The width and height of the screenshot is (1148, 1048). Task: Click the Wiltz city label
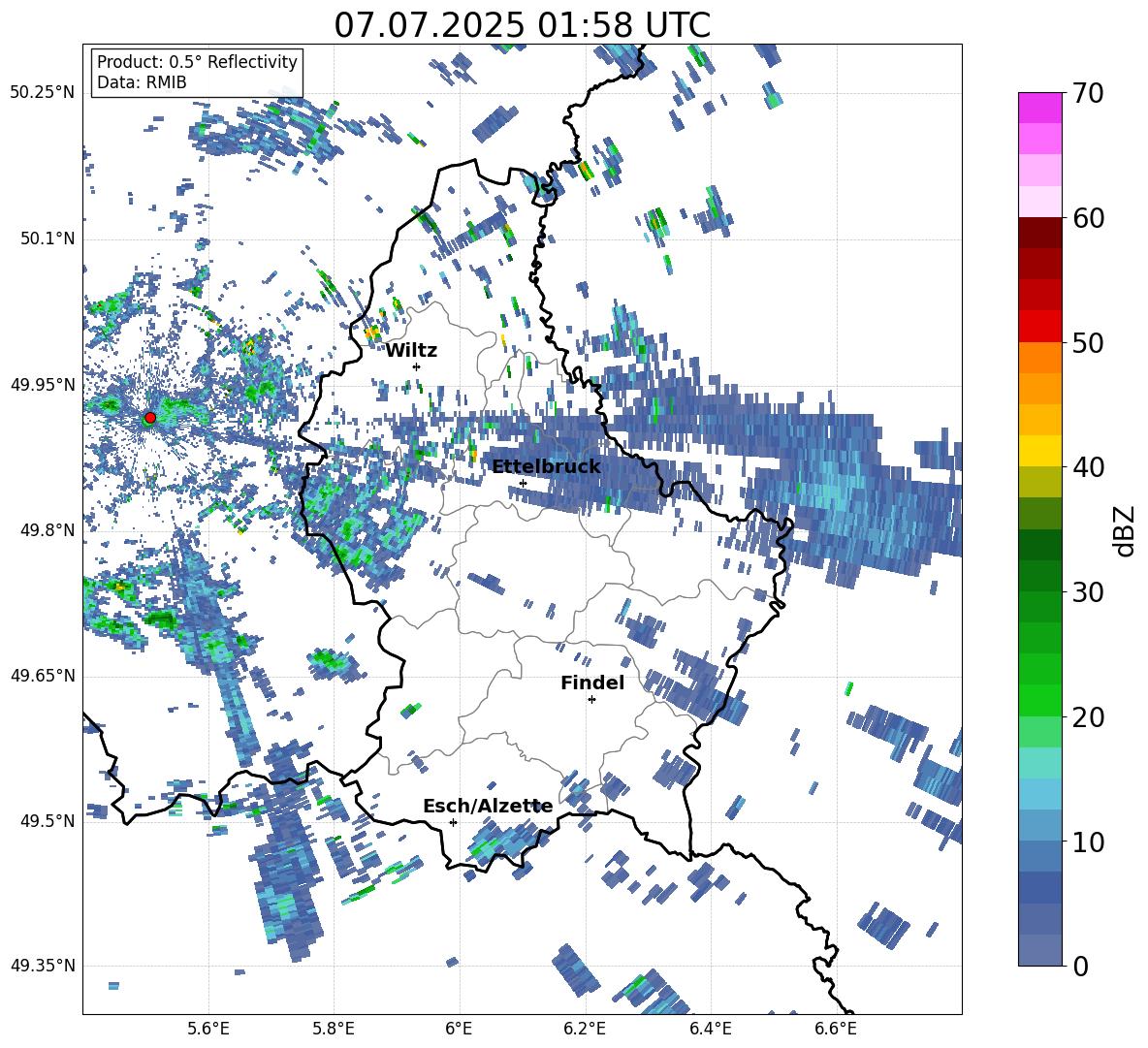[x=411, y=351]
